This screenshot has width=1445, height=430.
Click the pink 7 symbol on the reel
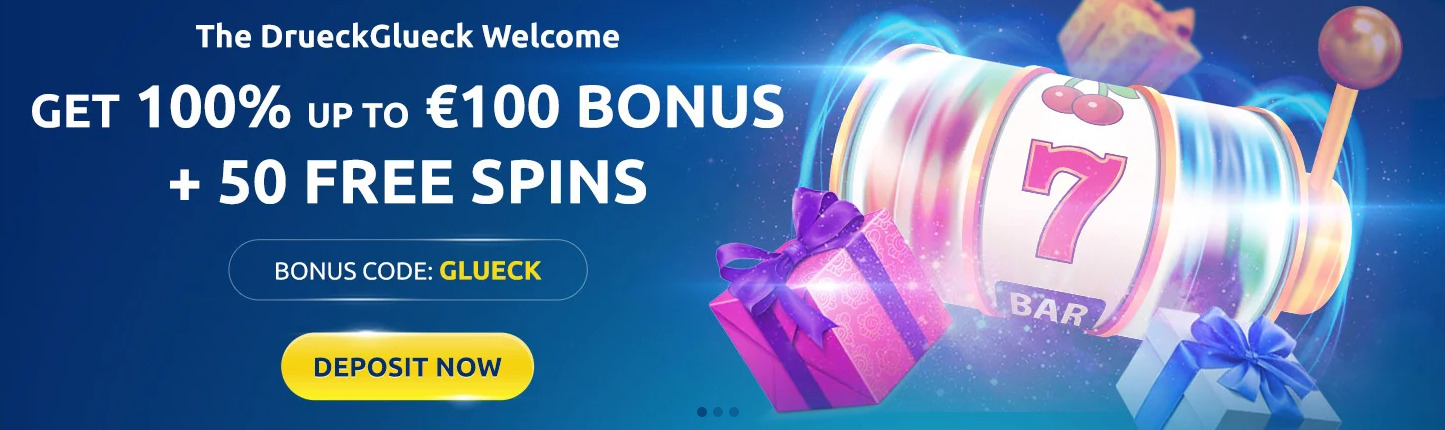[1061, 193]
